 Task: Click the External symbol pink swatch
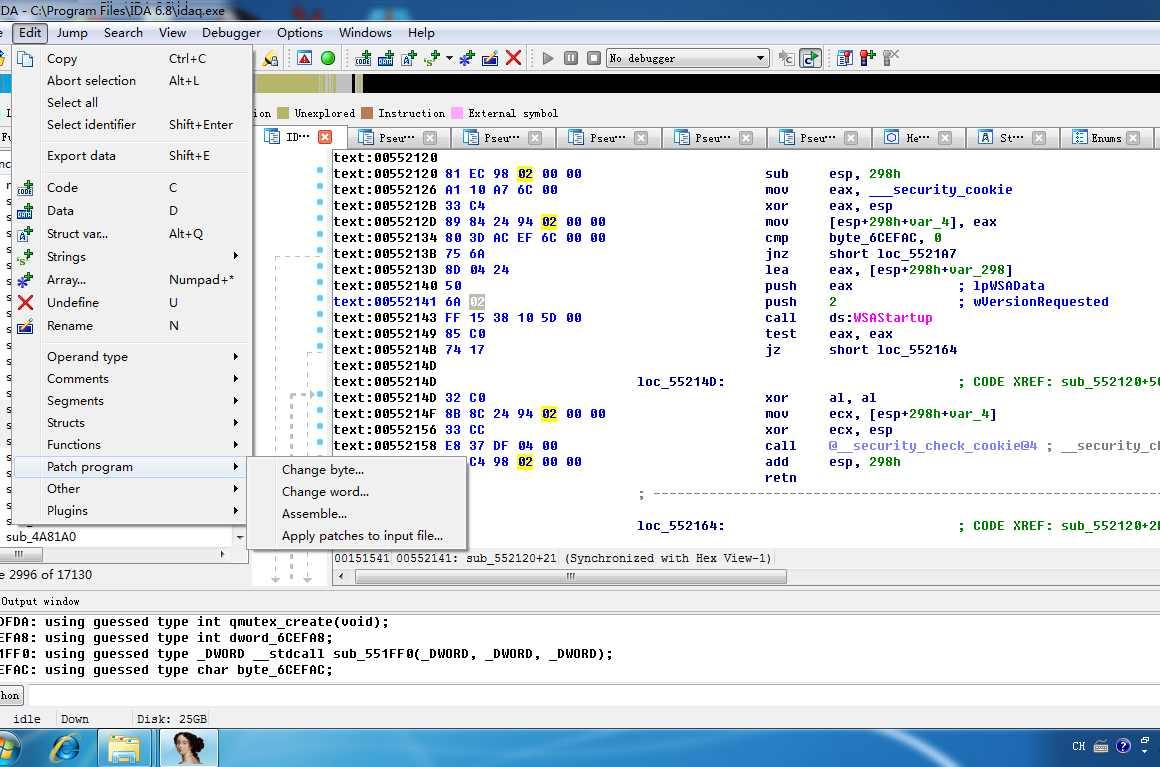[457, 113]
